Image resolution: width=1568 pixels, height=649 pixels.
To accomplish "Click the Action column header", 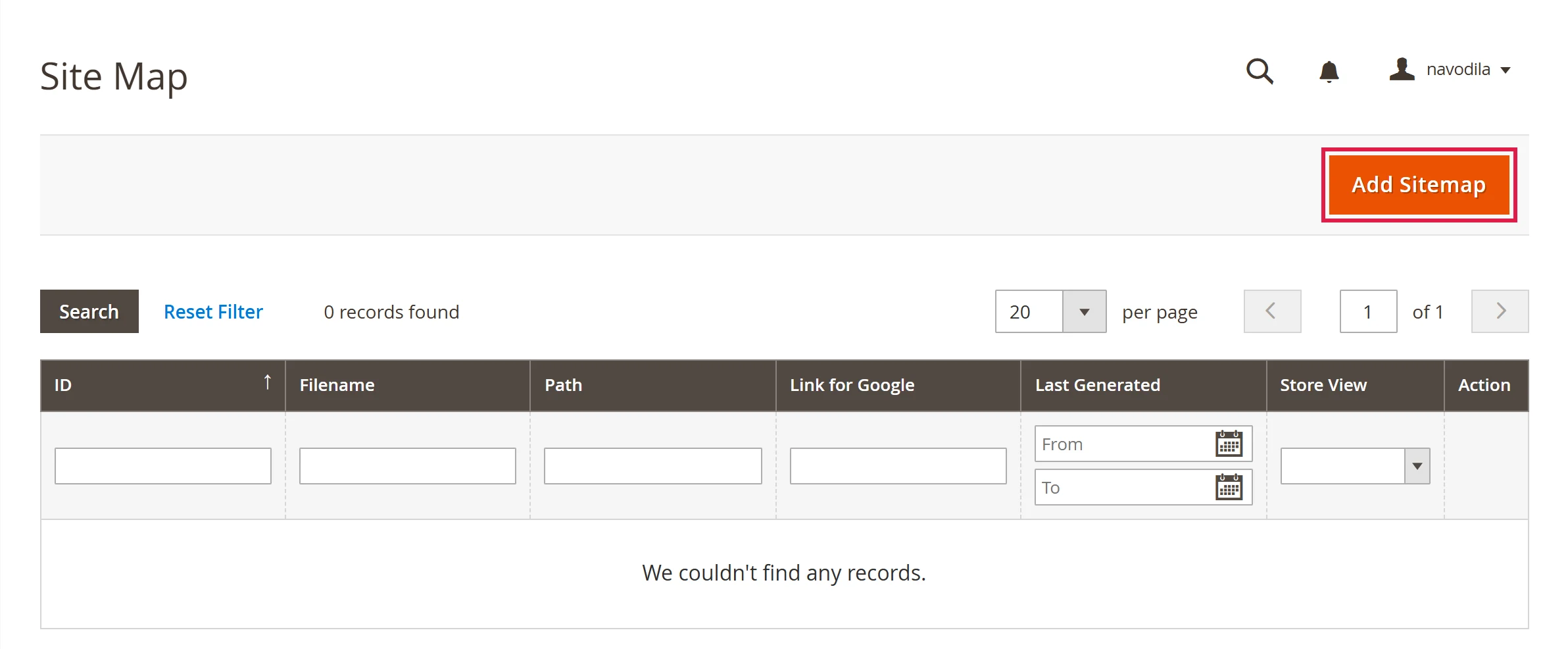I will tap(1486, 385).
